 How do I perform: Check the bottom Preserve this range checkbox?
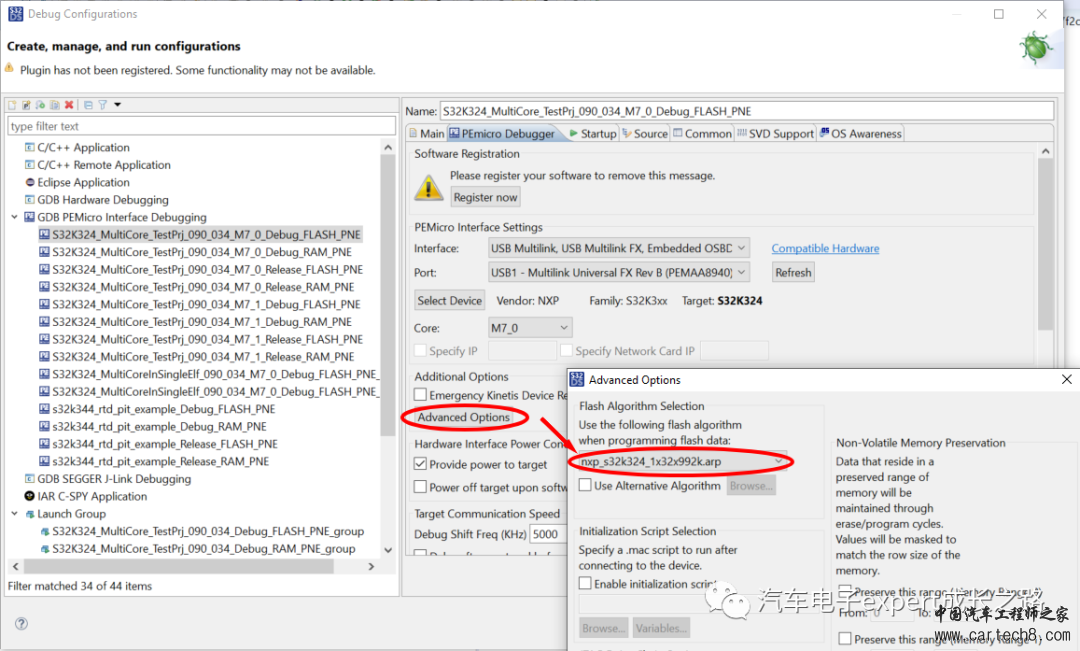(845, 639)
